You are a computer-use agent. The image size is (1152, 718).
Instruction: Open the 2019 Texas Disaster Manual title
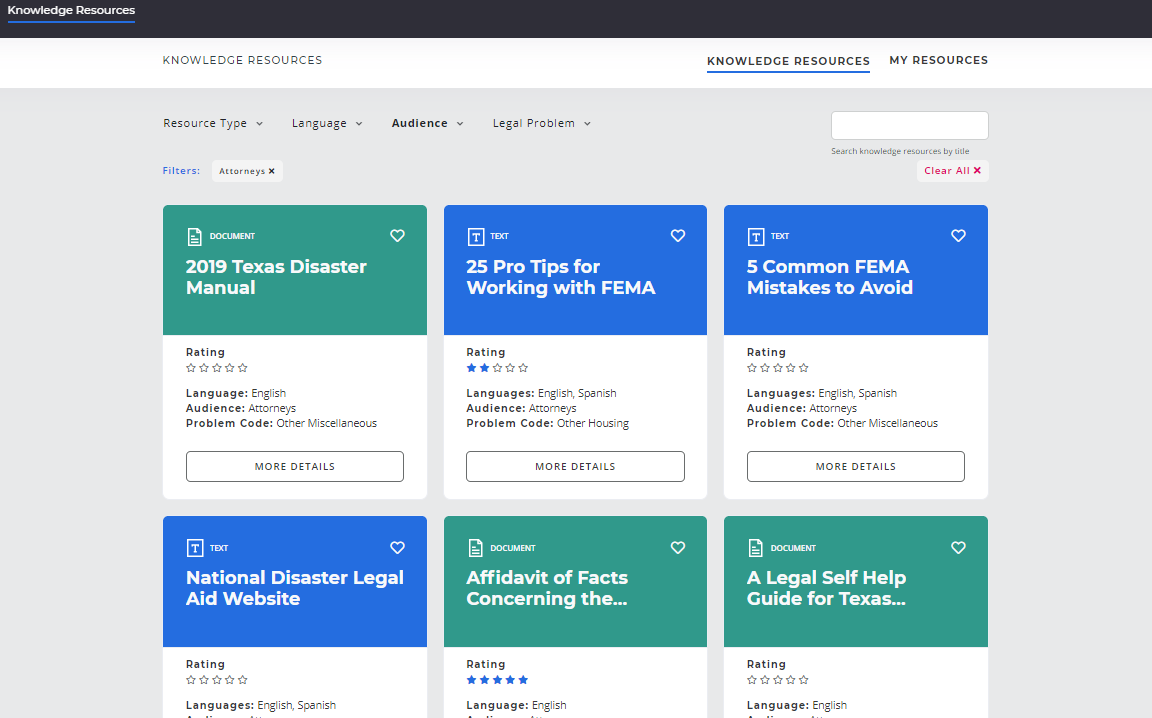(x=276, y=277)
